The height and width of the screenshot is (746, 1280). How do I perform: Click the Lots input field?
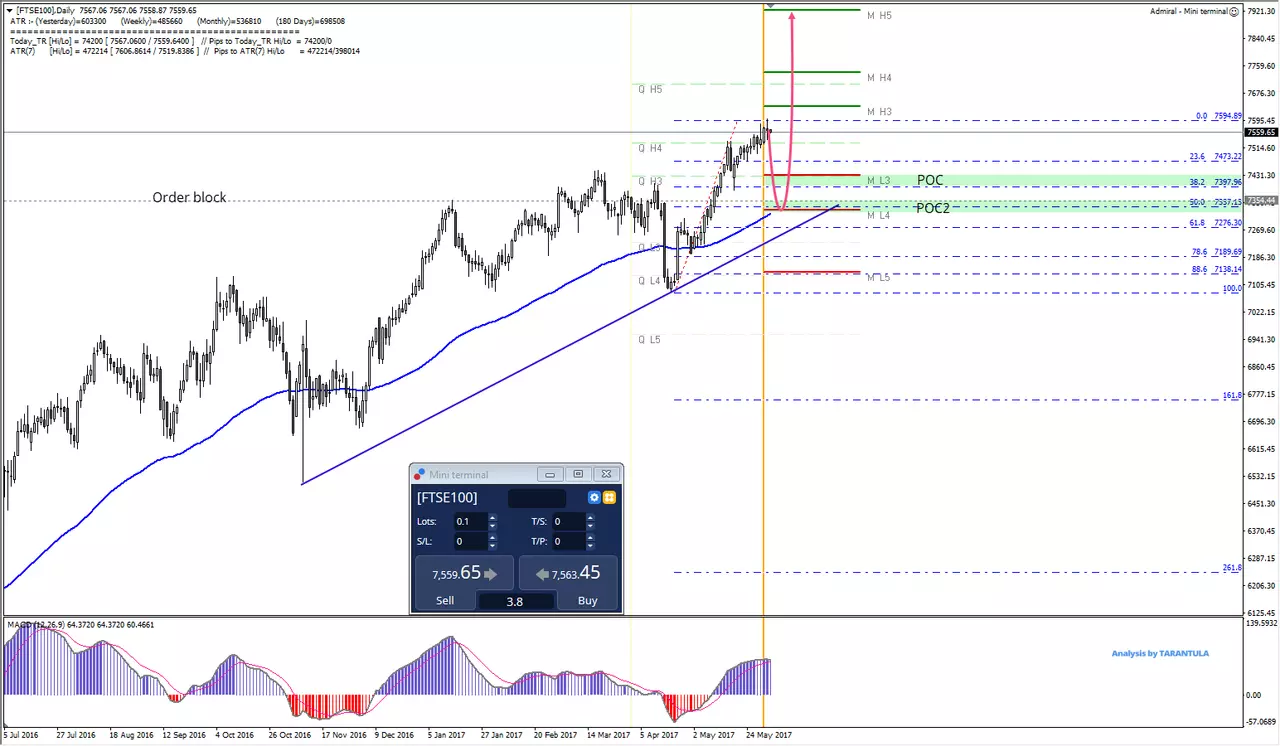coord(470,521)
